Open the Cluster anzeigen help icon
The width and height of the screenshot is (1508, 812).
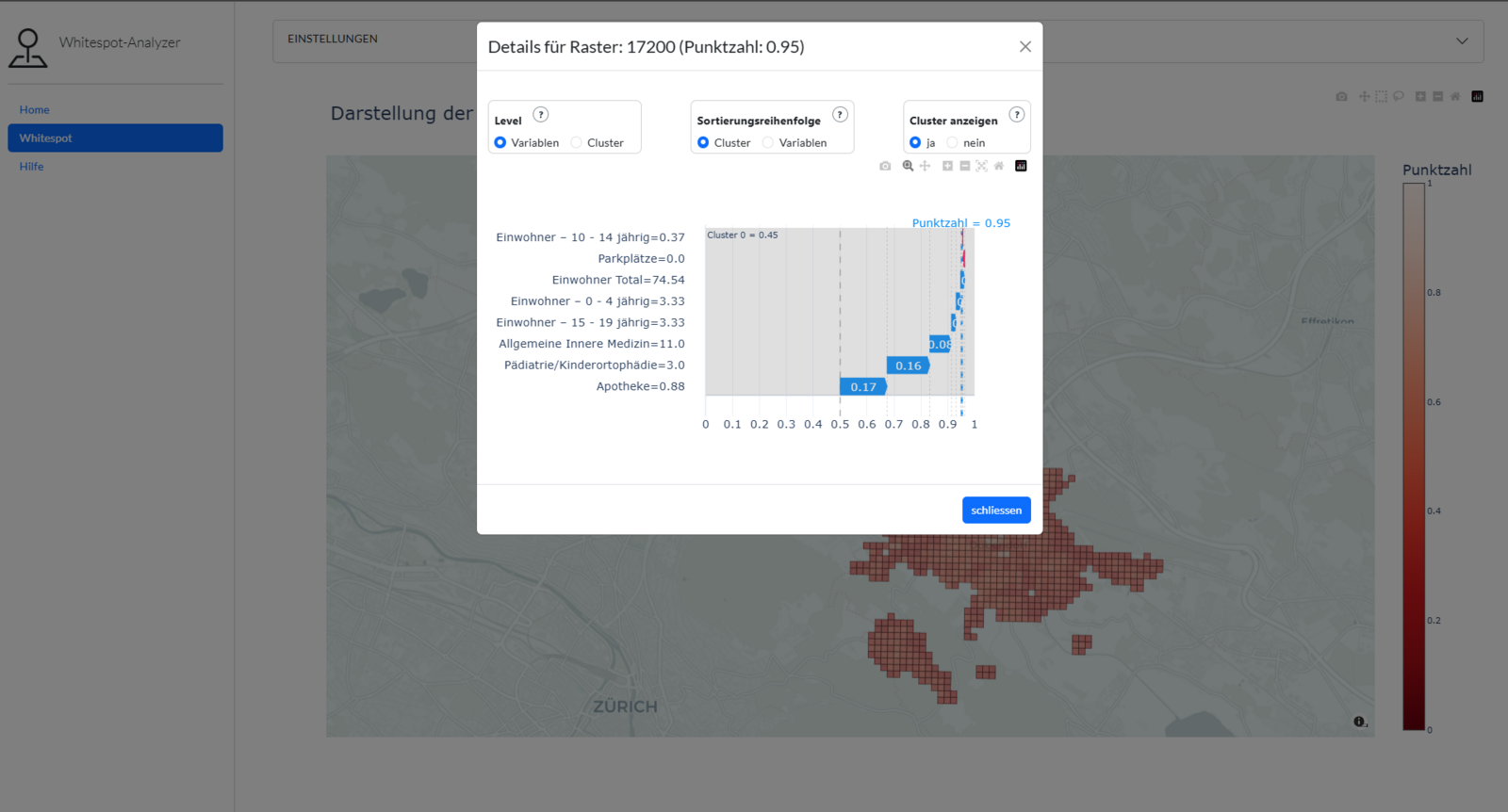point(1016,115)
